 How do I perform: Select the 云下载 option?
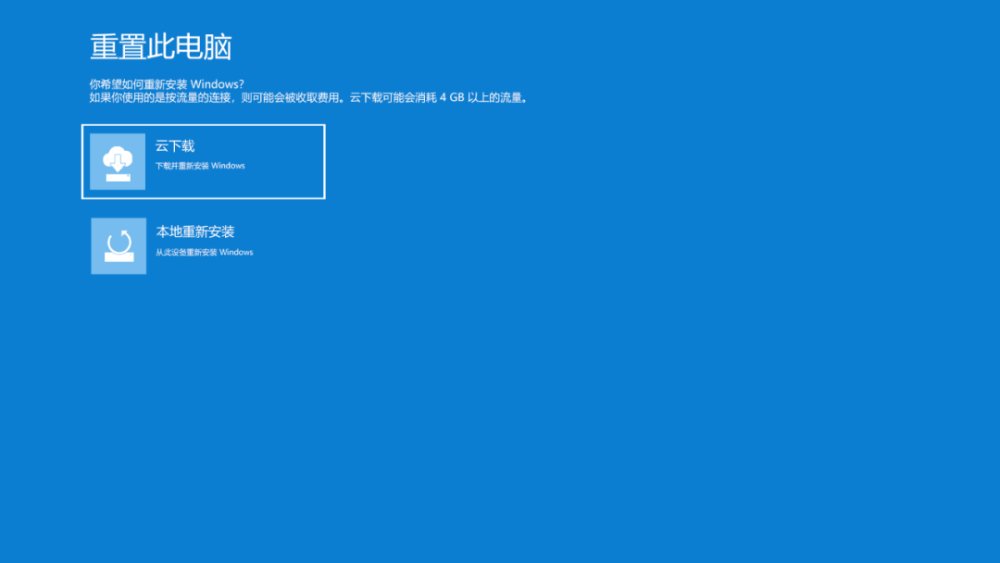point(203,161)
